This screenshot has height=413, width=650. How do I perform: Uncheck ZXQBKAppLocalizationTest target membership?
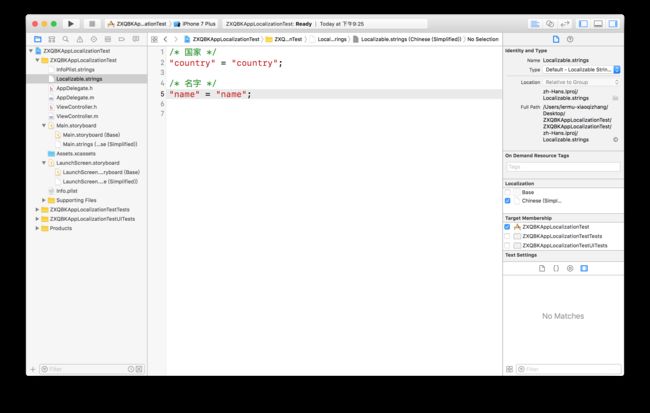click(507, 227)
